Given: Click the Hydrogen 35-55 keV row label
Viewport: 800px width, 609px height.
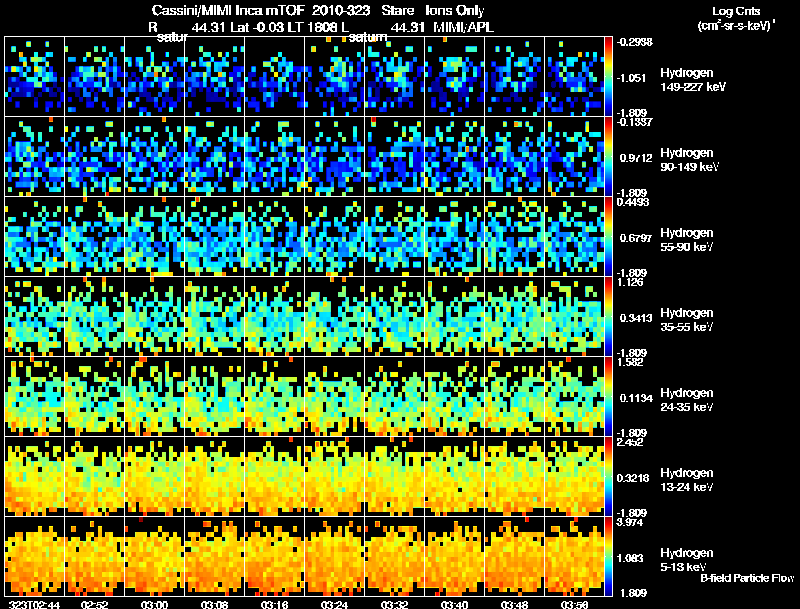Looking at the screenshot, I should [686, 320].
